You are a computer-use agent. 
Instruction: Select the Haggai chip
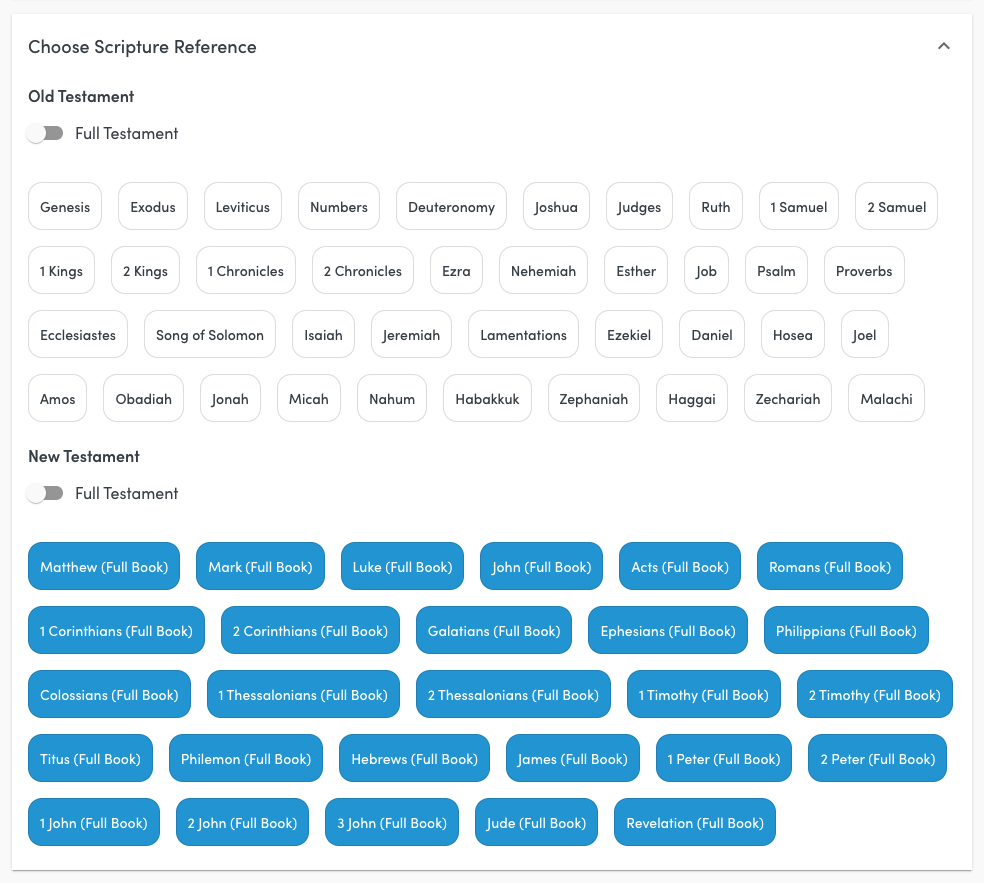coord(692,399)
